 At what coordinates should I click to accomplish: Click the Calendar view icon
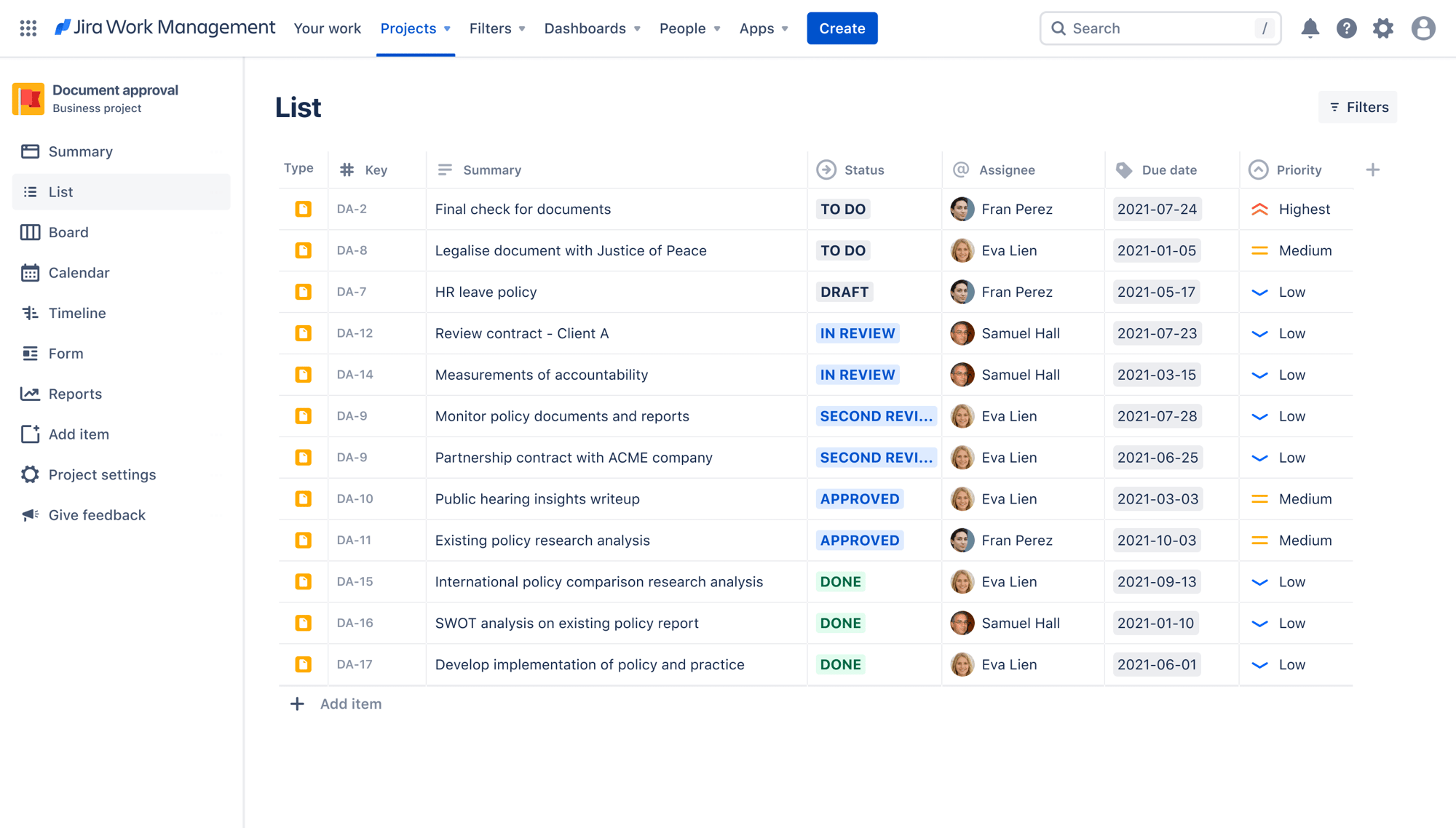(29, 271)
